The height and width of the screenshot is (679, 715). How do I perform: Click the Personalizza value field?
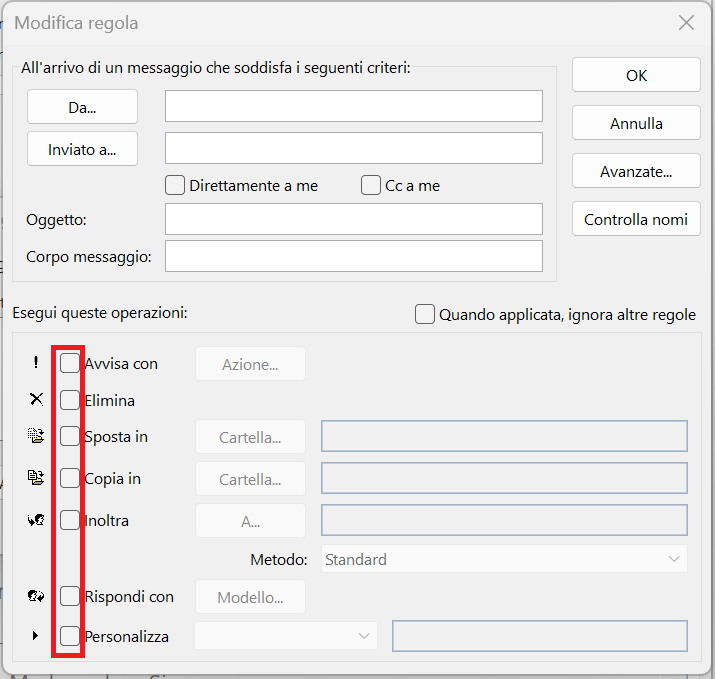click(540, 636)
